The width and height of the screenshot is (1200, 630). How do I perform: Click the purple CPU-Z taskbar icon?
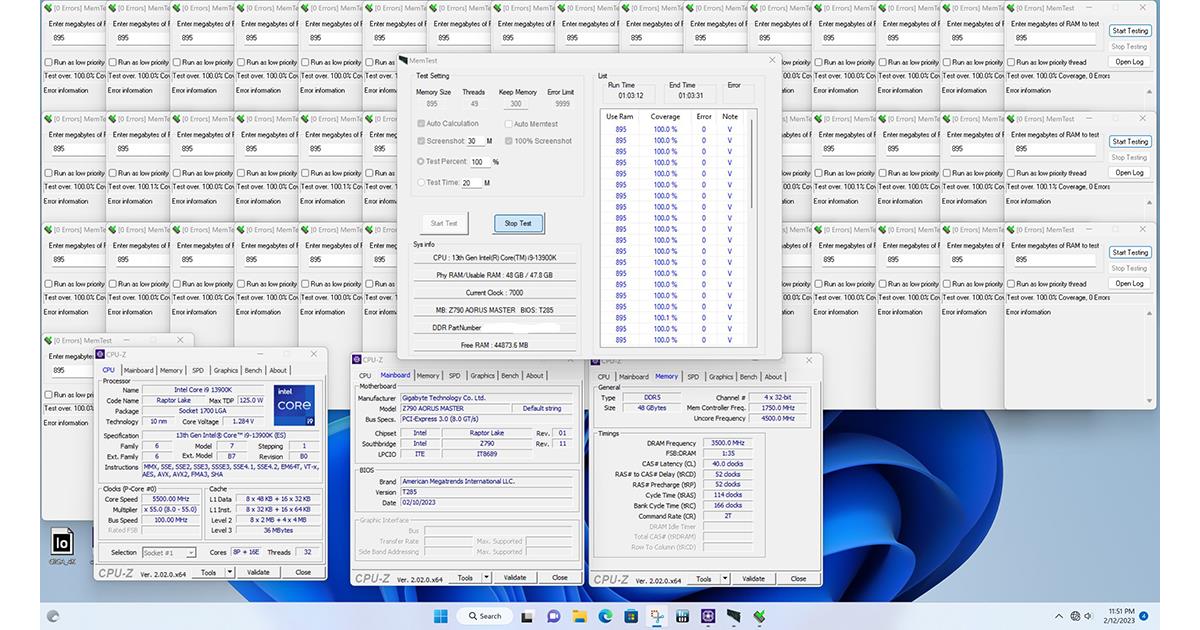(x=708, y=616)
